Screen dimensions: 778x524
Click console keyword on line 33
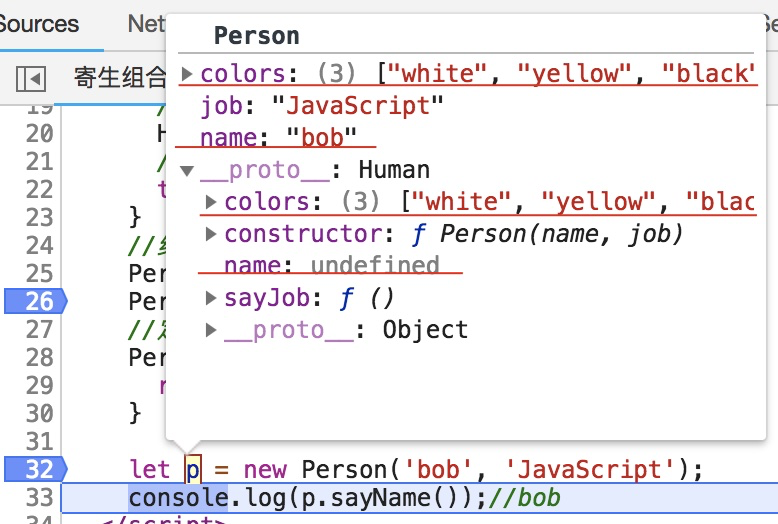[x=178, y=498]
